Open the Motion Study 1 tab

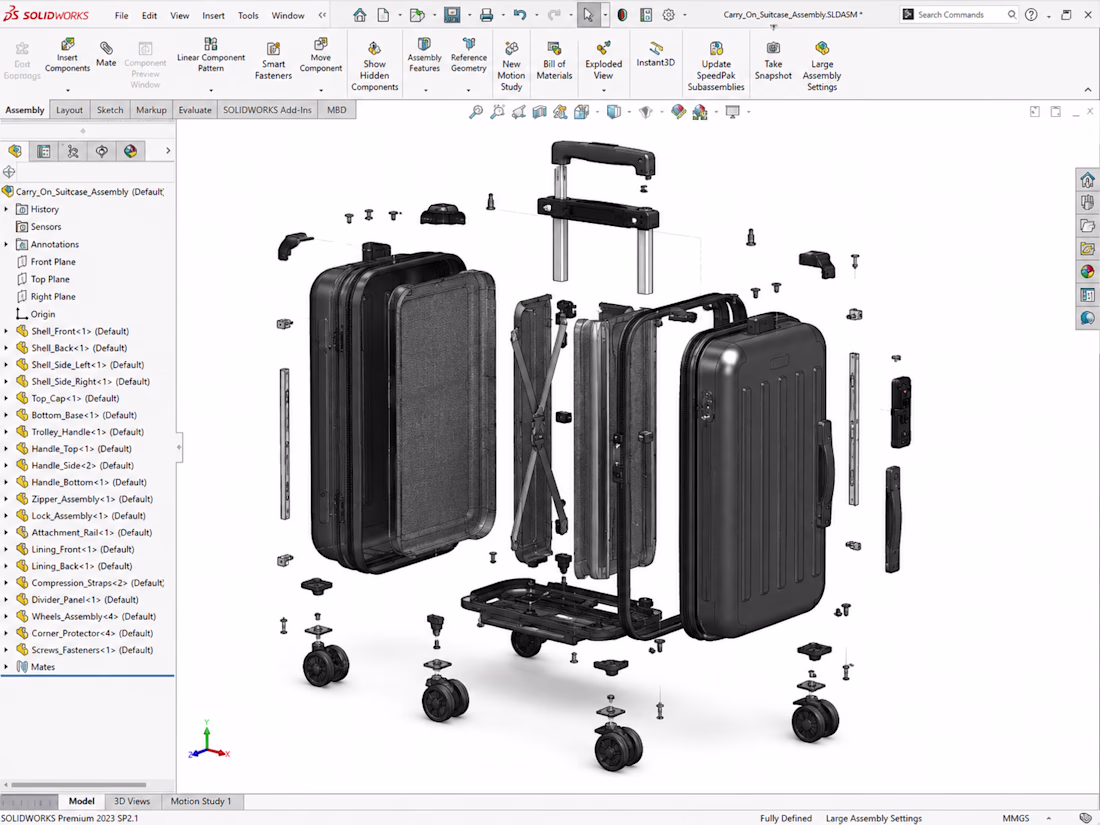pos(201,801)
